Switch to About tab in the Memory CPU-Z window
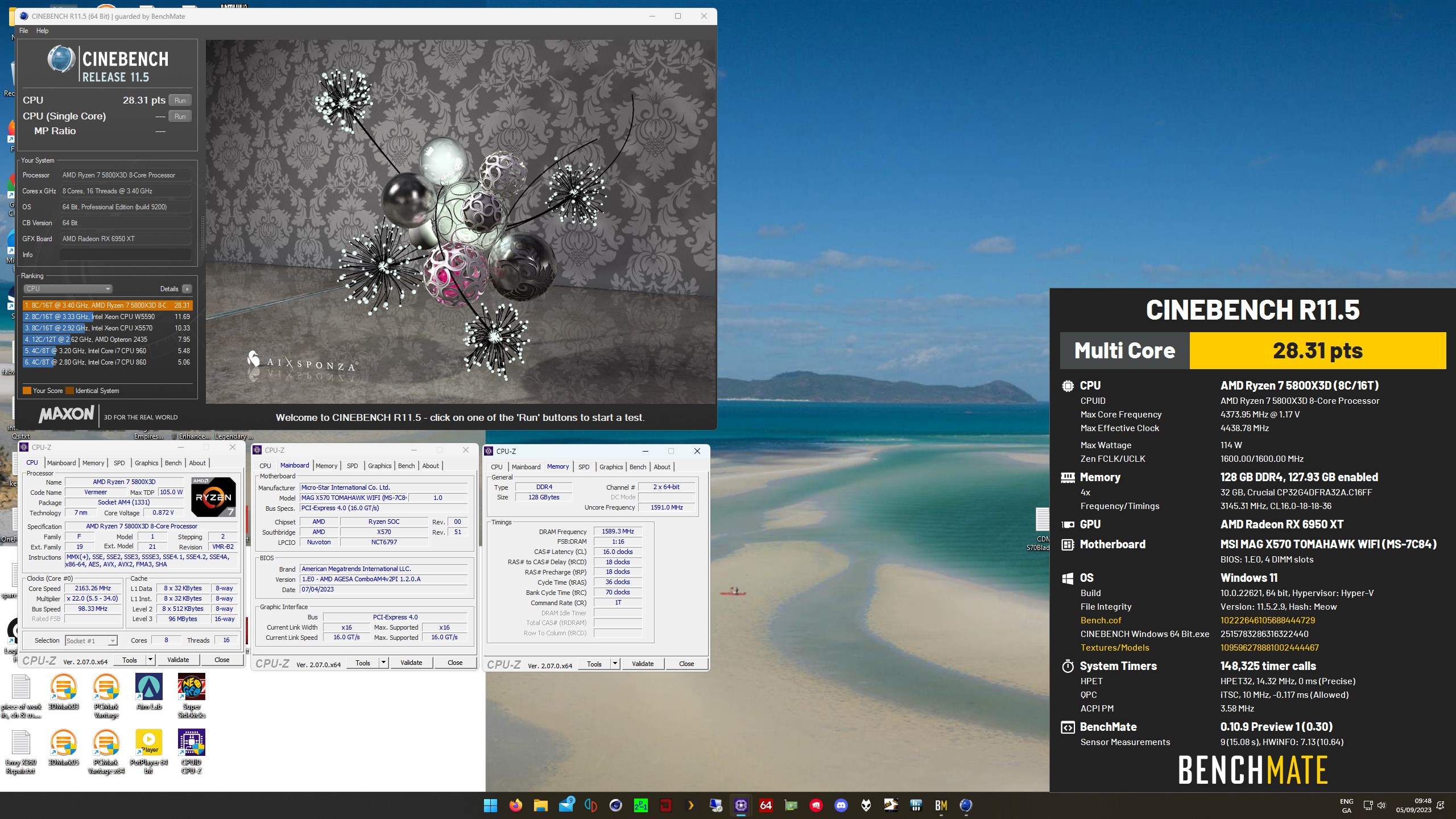The image size is (1456, 819). tap(662, 467)
